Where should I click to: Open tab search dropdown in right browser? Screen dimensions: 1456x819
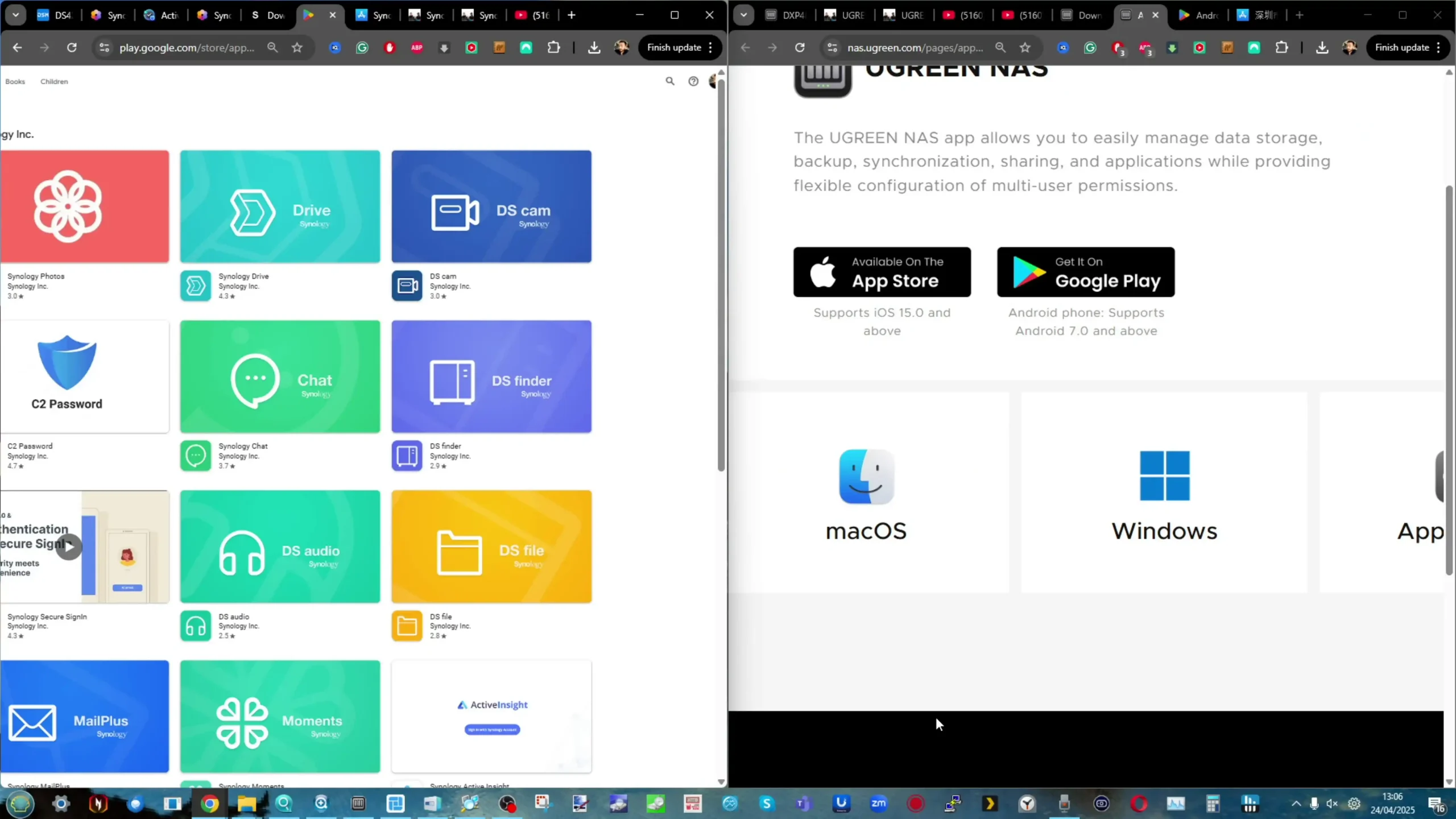[743, 15]
